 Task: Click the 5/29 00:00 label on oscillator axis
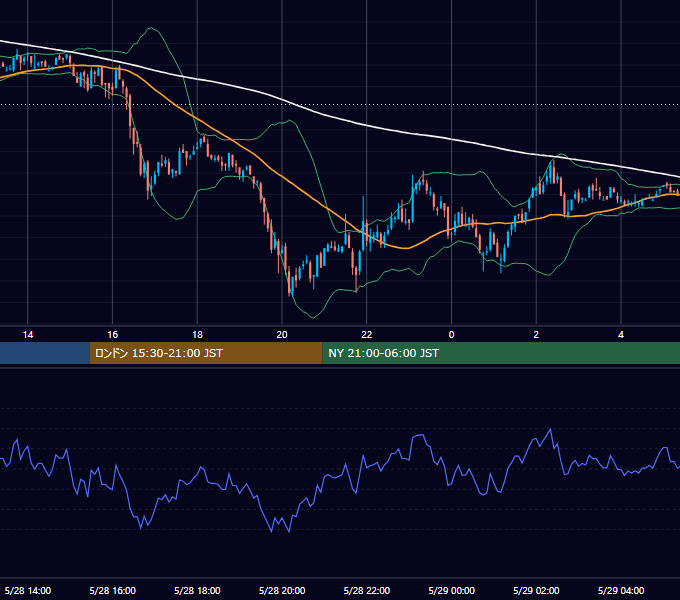[451, 590]
